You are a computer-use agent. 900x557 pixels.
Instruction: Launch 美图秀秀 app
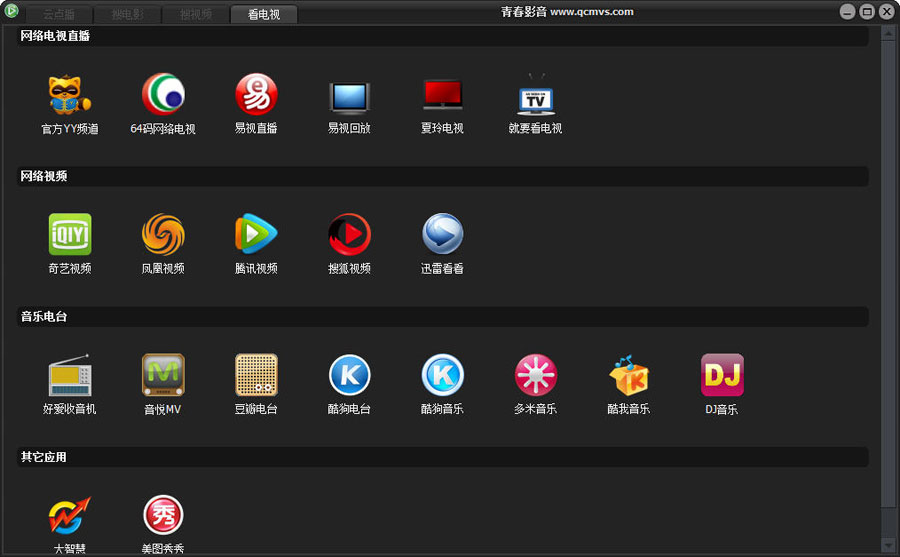pyautogui.click(x=163, y=517)
